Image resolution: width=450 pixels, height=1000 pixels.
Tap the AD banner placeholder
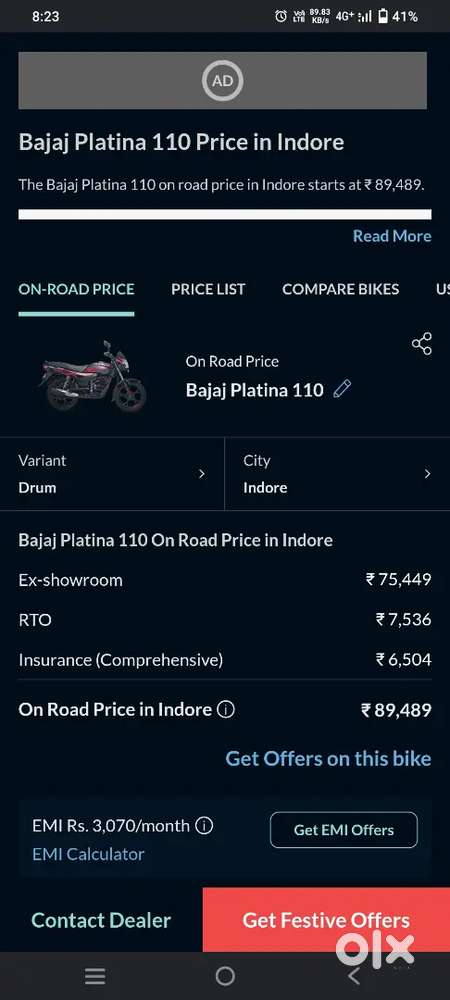tap(222, 81)
